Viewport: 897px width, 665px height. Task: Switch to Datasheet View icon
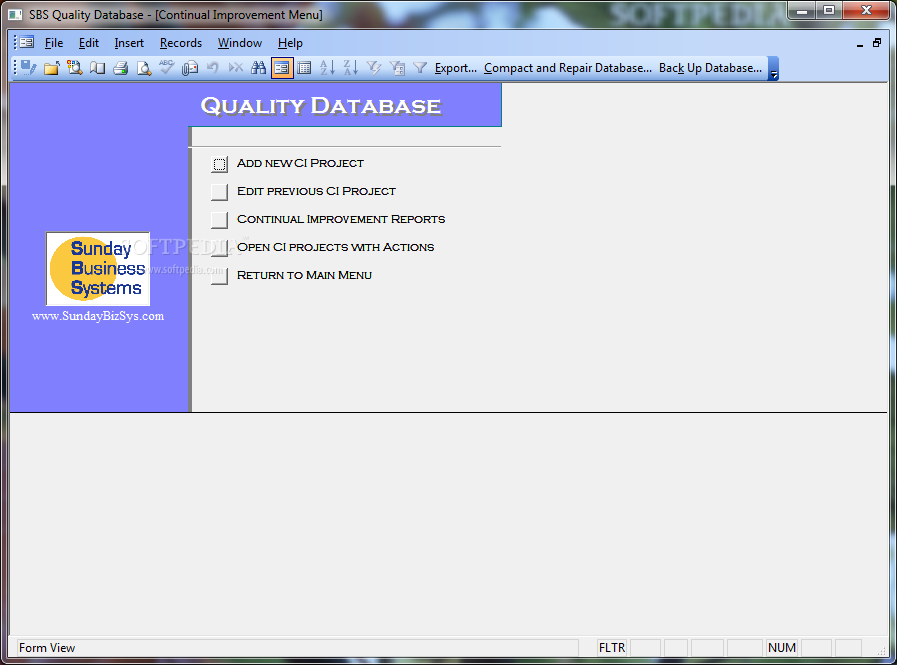(x=304, y=68)
